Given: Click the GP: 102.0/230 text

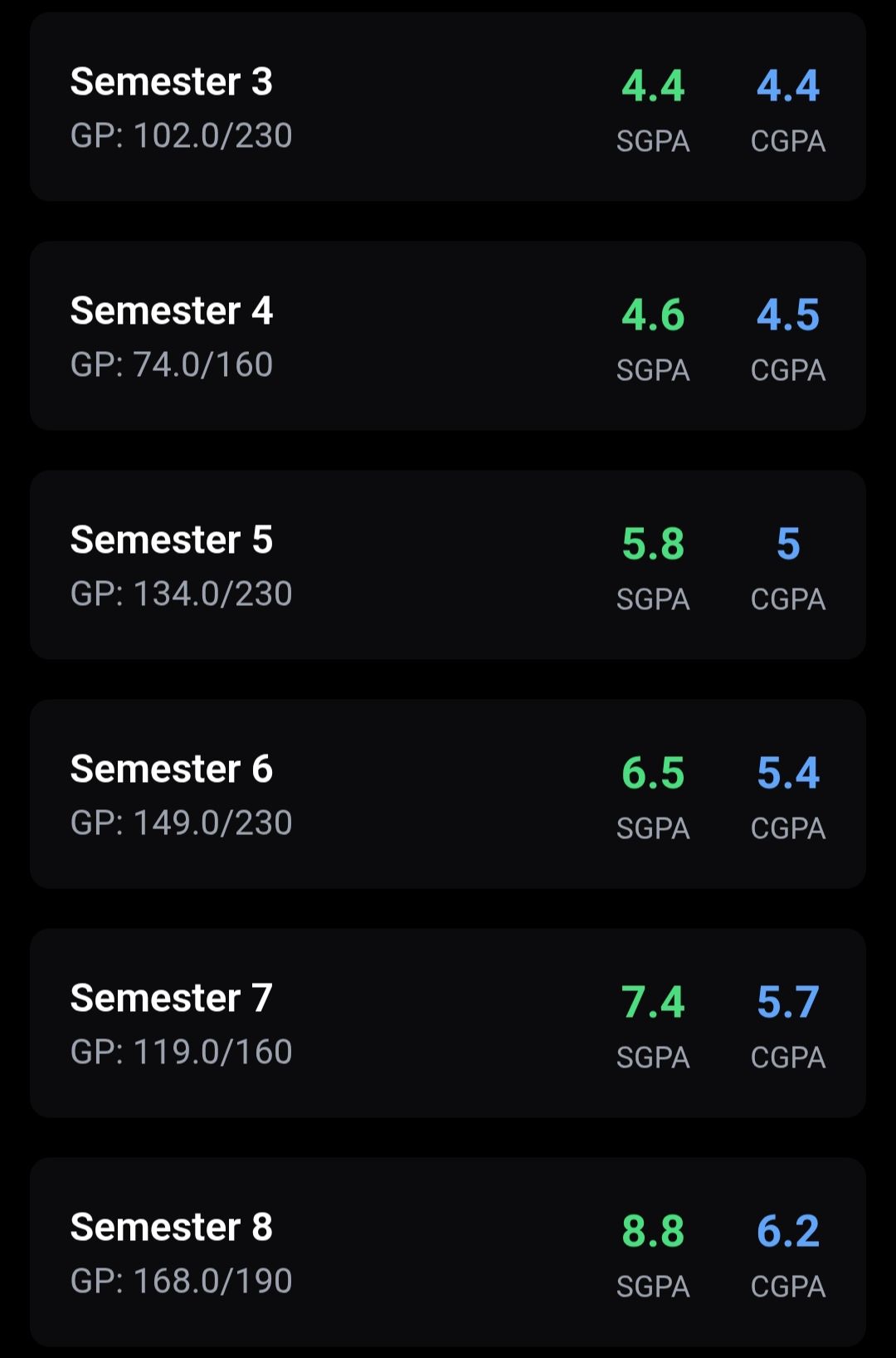Looking at the screenshot, I should [x=181, y=136].
